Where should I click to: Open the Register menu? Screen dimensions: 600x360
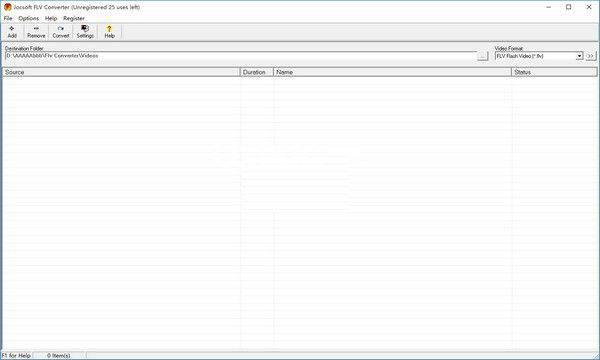tap(74, 18)
